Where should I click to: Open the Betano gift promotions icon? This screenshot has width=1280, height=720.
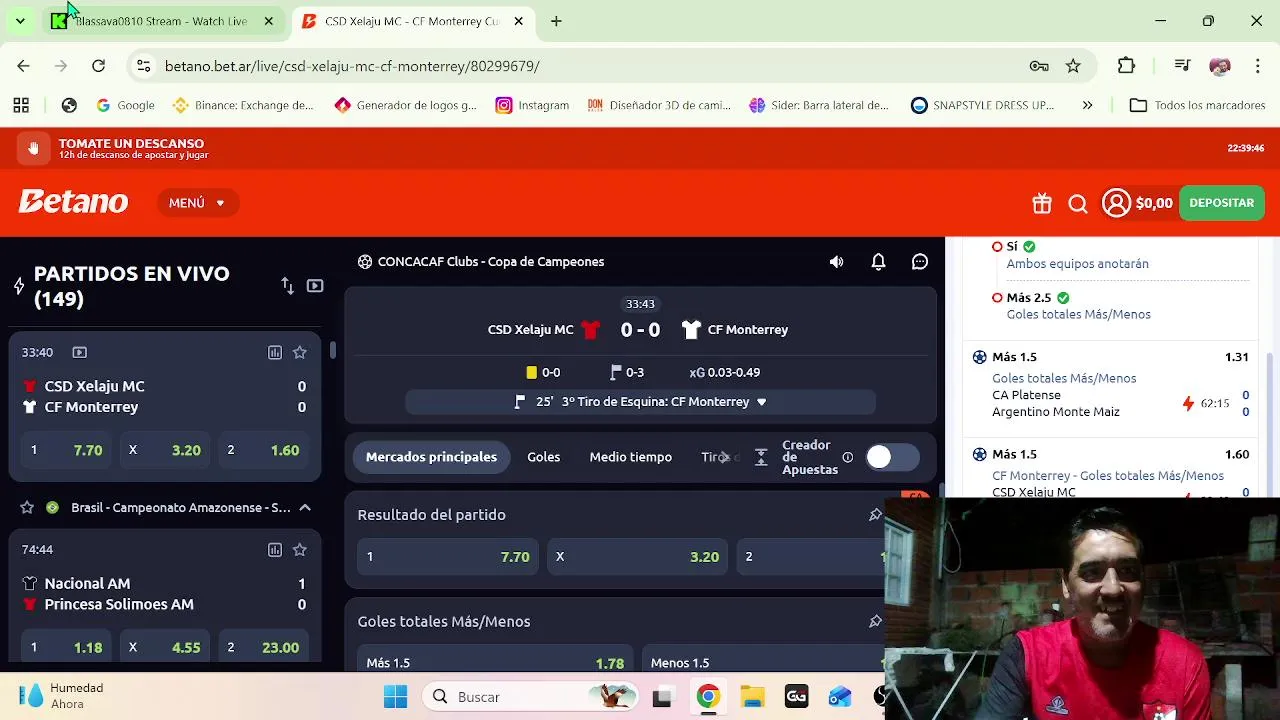1042,203
